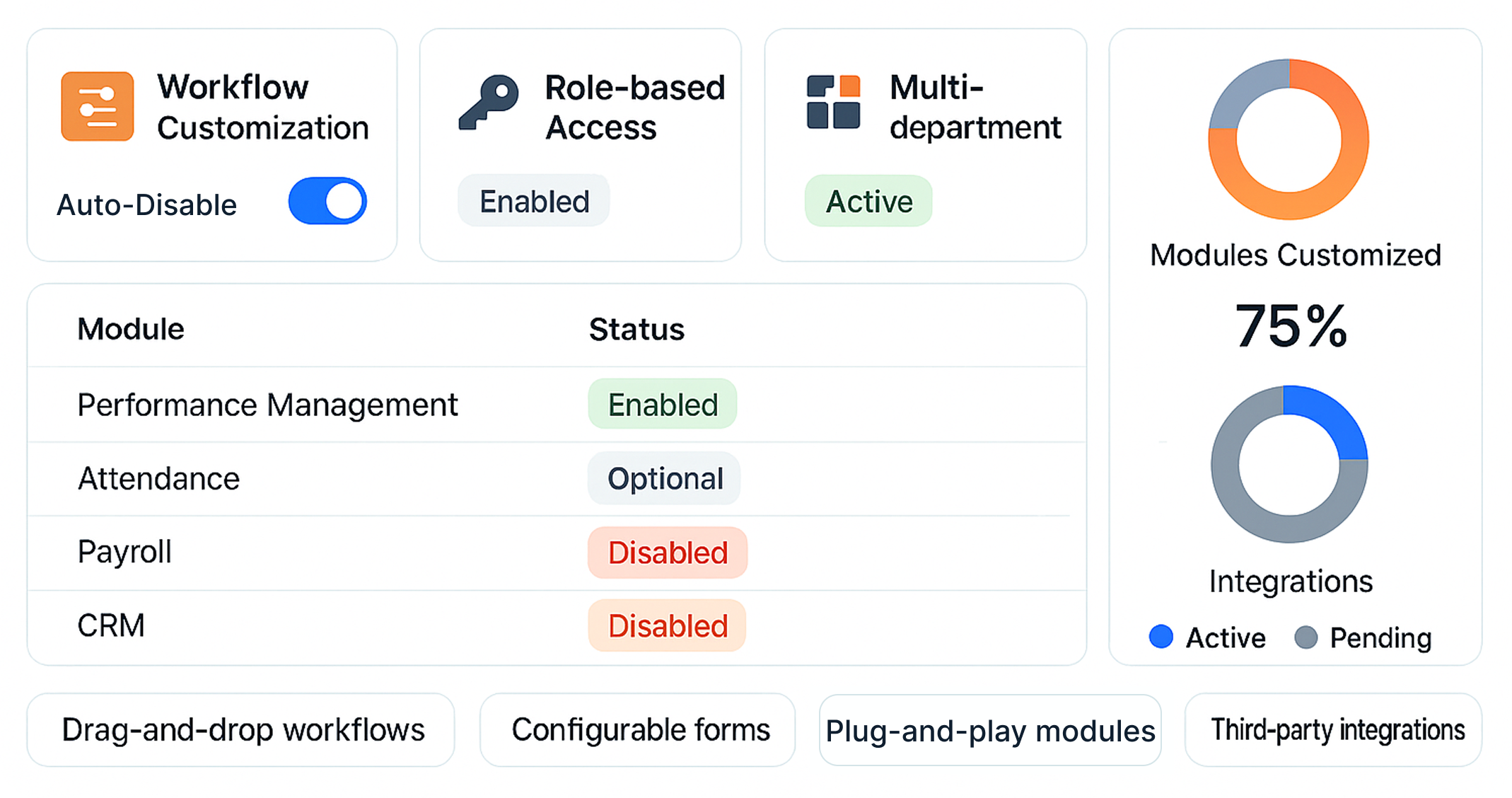Click the Disabled status for CRM
The height and width of the screenshot is (798, 1512).
(x=668, y=626)
